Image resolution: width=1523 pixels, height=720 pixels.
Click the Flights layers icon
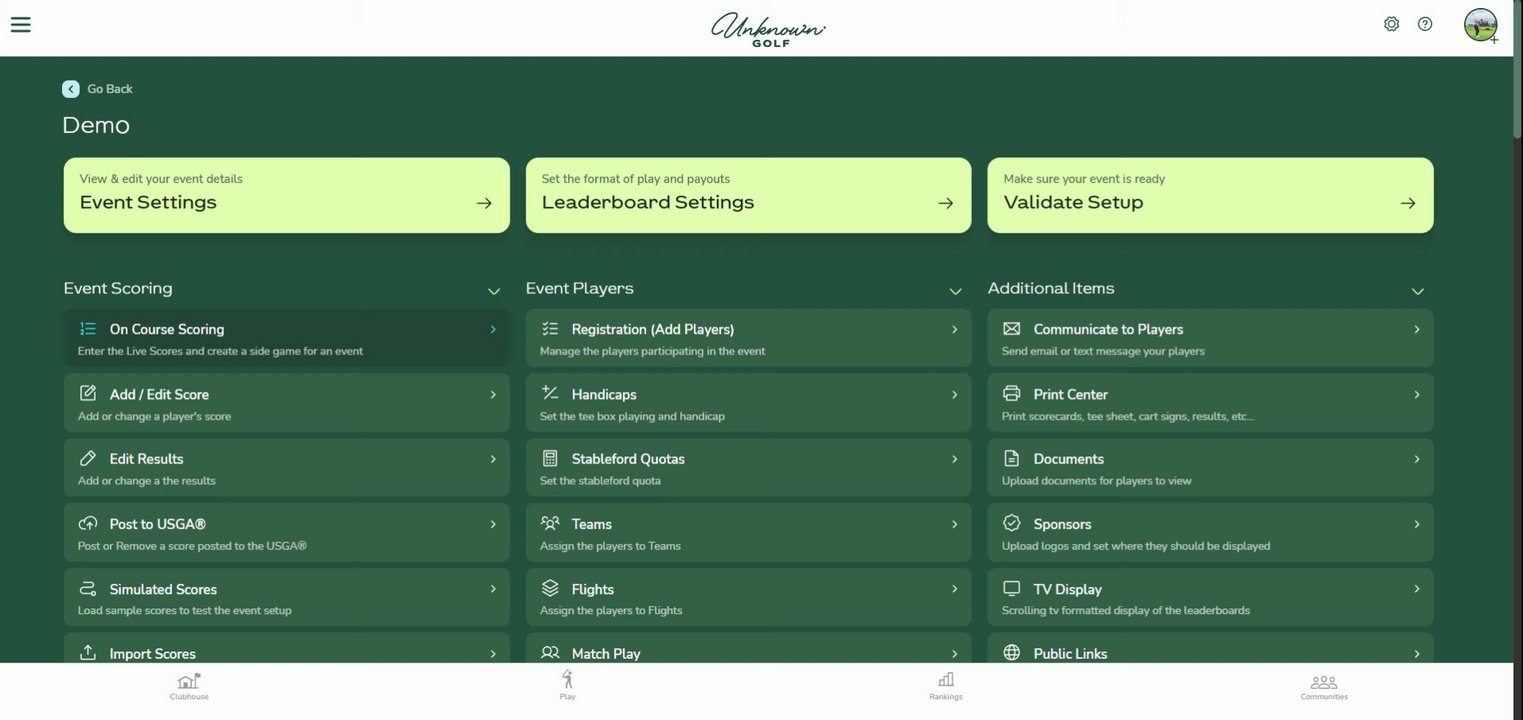(x=550, y=588)
